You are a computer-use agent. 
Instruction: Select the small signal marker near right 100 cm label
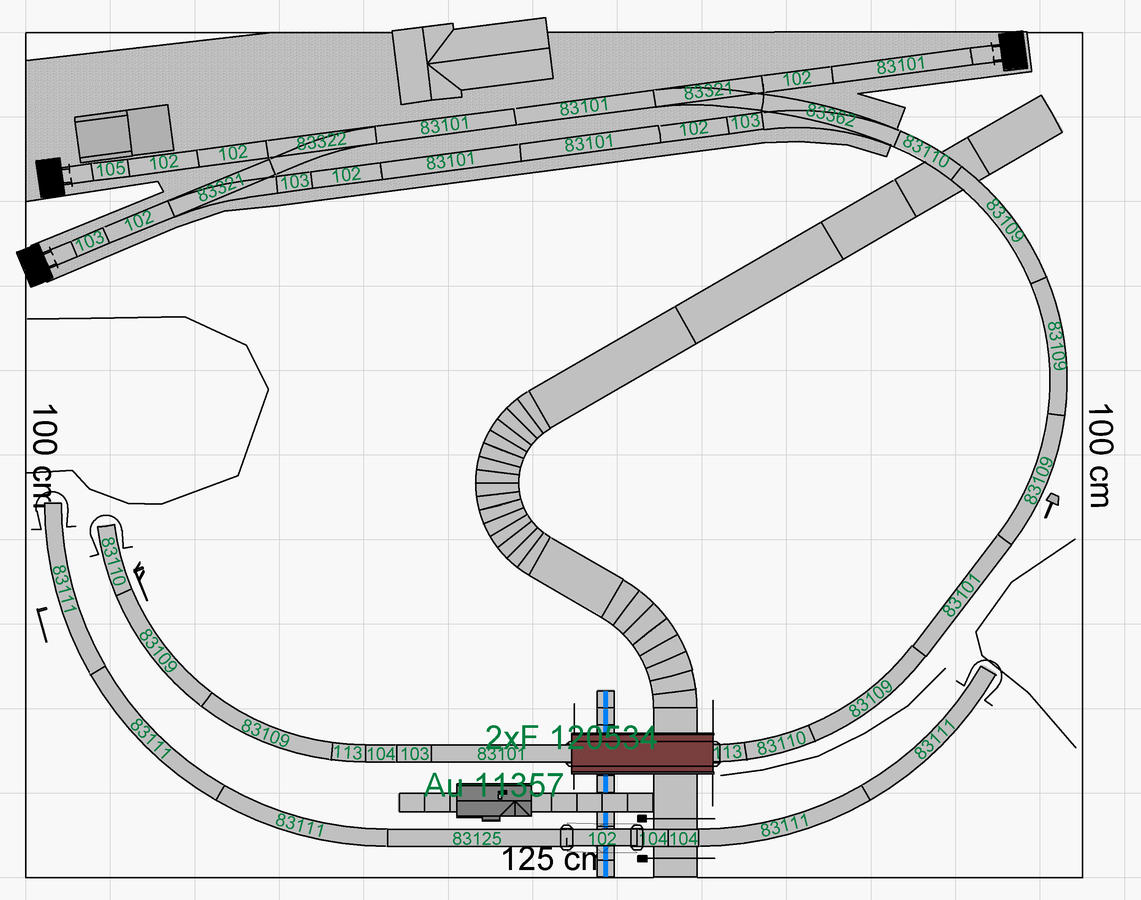(1051, 500)
